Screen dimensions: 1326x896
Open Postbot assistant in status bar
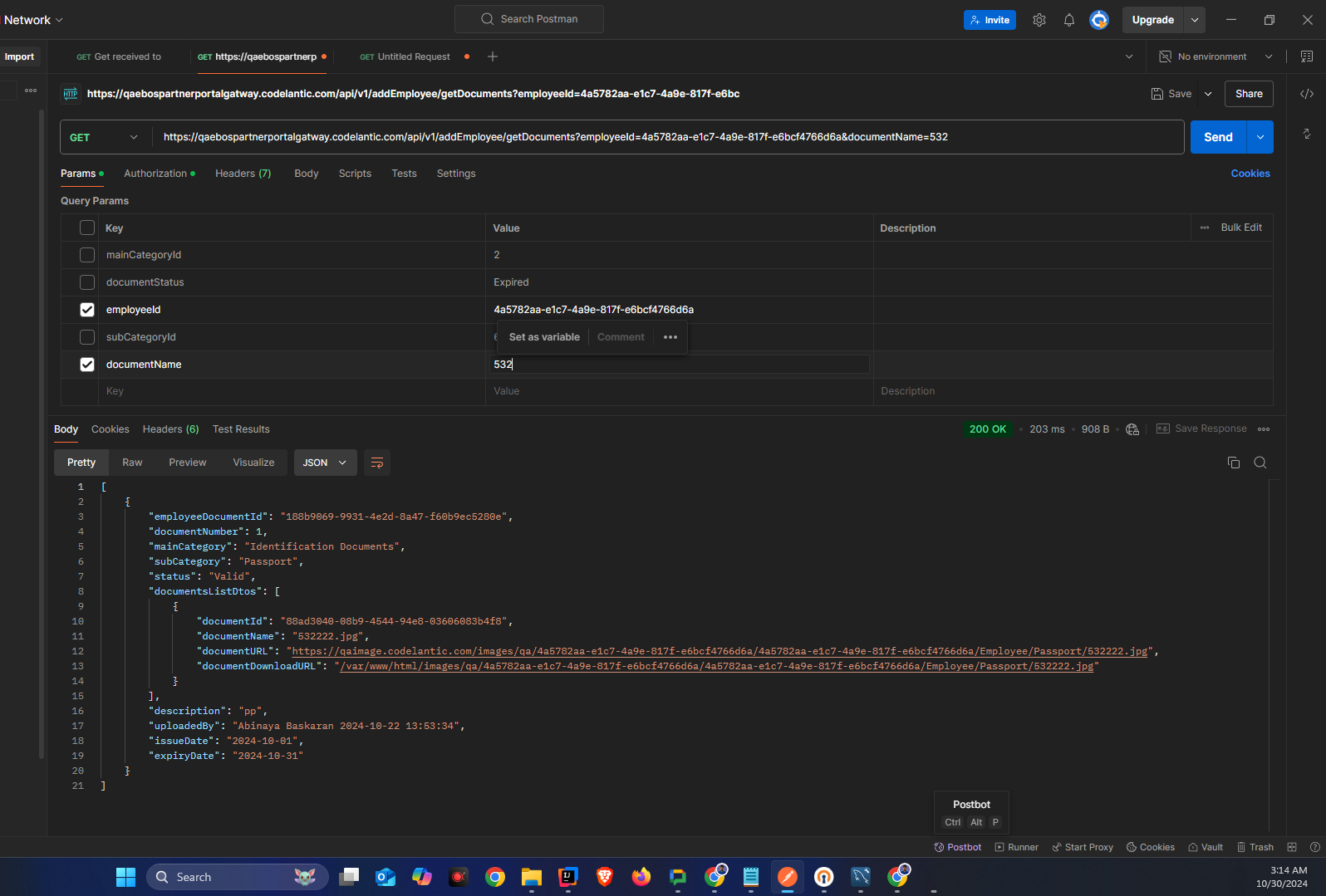pos(958,847)
